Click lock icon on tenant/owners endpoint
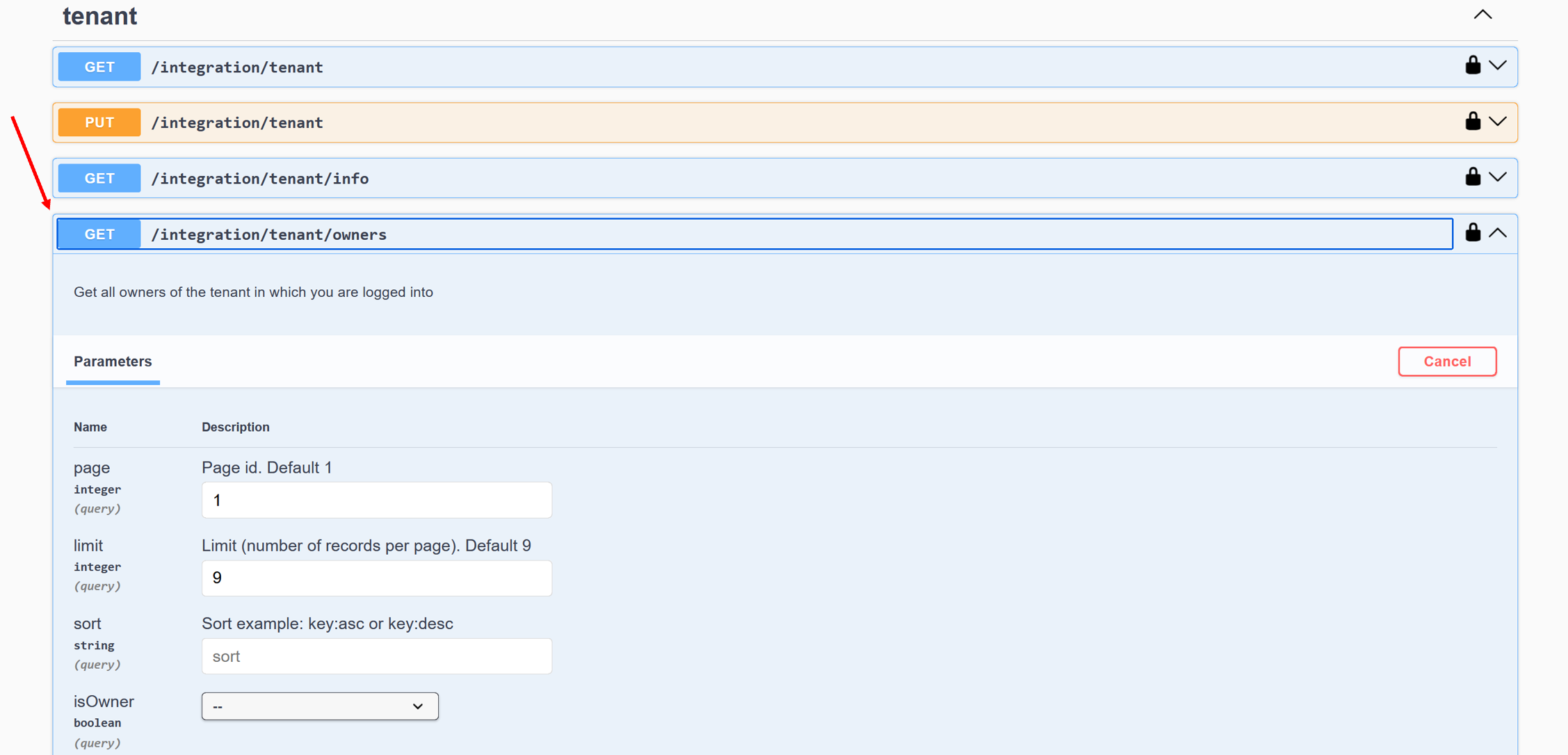Viewport: 1568px width, 755px height. [1472, 233]
